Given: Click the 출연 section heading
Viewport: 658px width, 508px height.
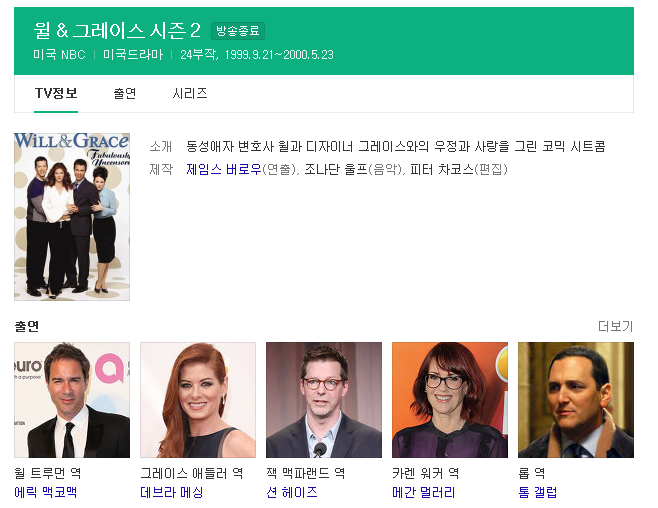Looking at the screenshot, I should pos(26,326).
